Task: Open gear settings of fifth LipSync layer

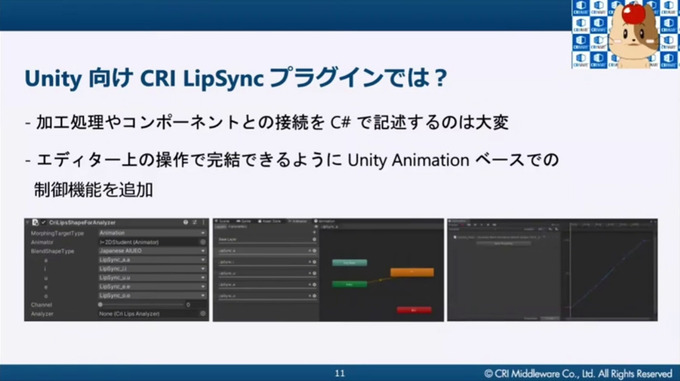Action: pos(314,296)
